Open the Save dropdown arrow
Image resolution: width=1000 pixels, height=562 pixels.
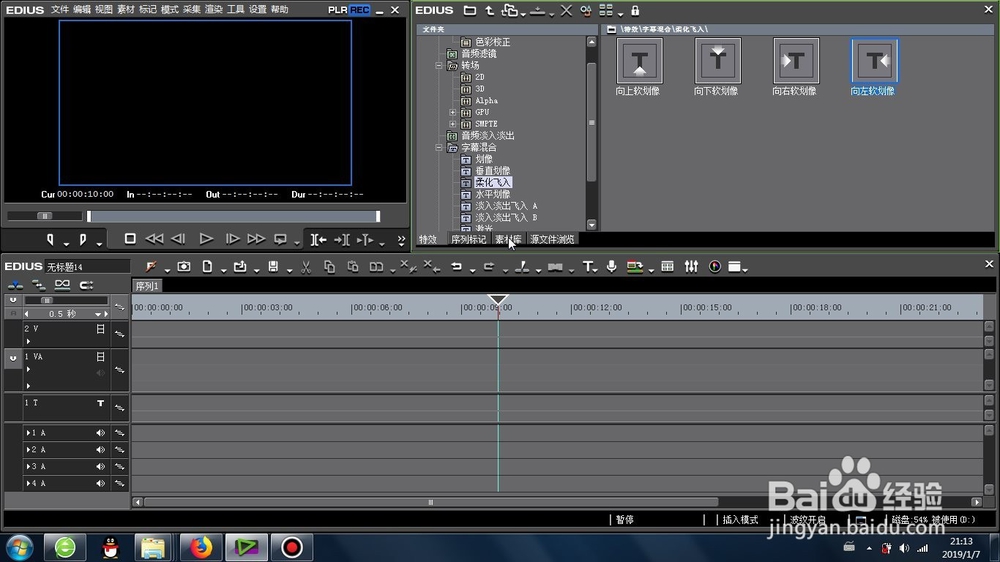[289, 270]
